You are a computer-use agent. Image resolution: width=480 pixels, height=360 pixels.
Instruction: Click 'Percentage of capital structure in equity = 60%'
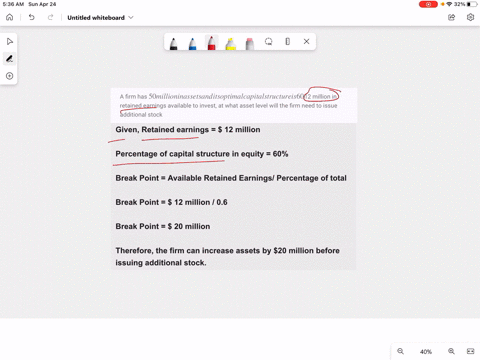tap(202, 154)
